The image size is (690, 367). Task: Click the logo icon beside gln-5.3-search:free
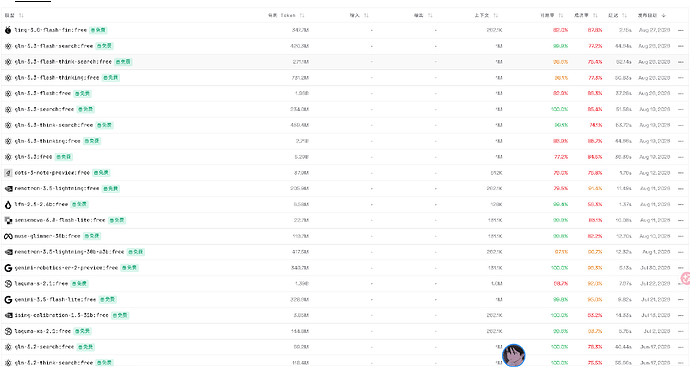8,109
